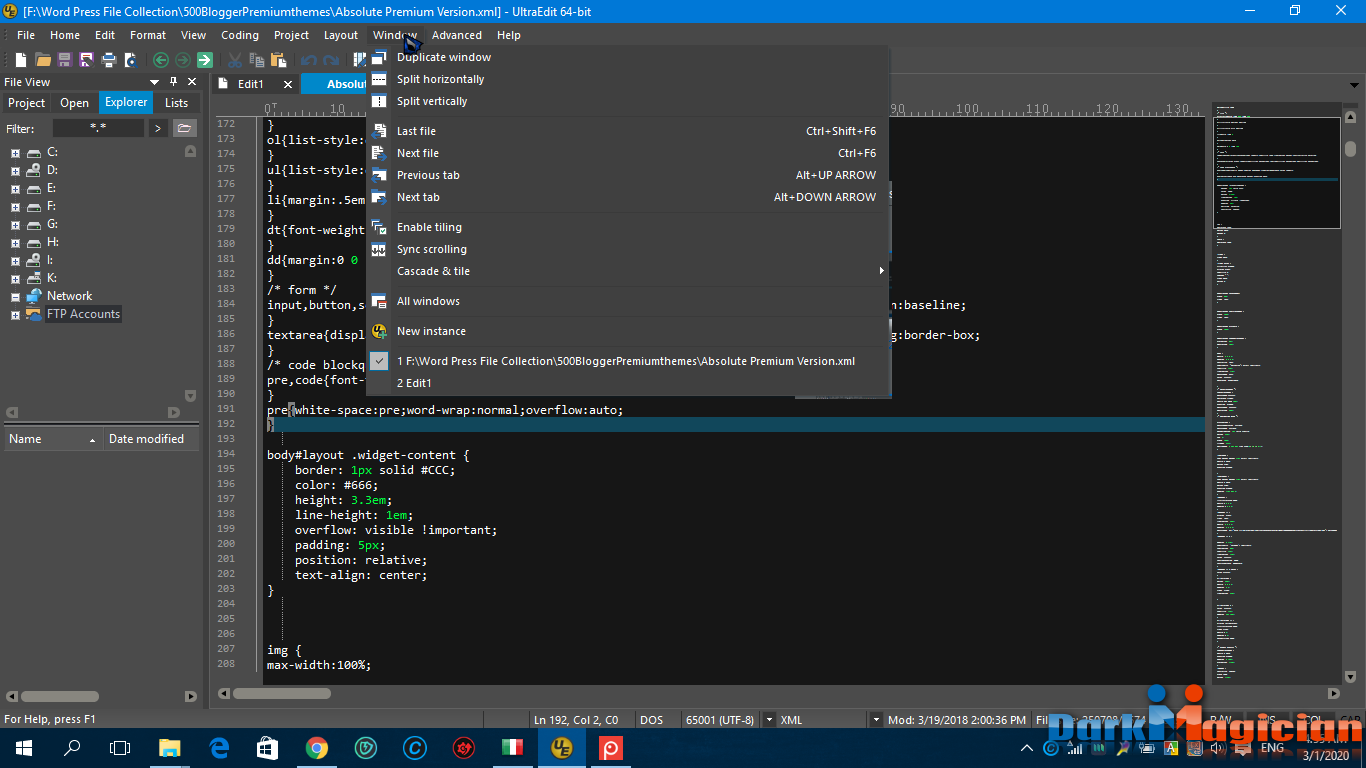Click the solid green Go arrow icon
The width and height of the screenshot is (1366, 768).
pyautogui.click(x=204, y=60)
